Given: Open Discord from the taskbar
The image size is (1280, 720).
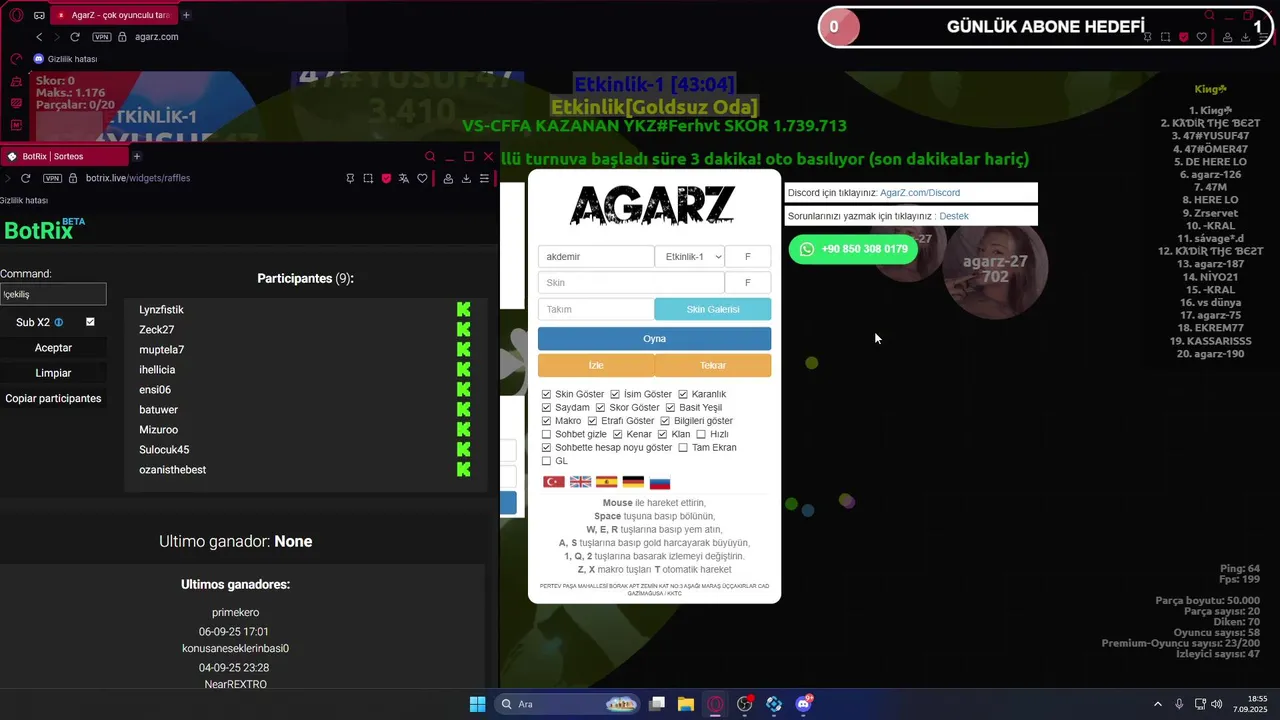Looking at the screenshot, I should pyautogui.click(x=803, y=704).
